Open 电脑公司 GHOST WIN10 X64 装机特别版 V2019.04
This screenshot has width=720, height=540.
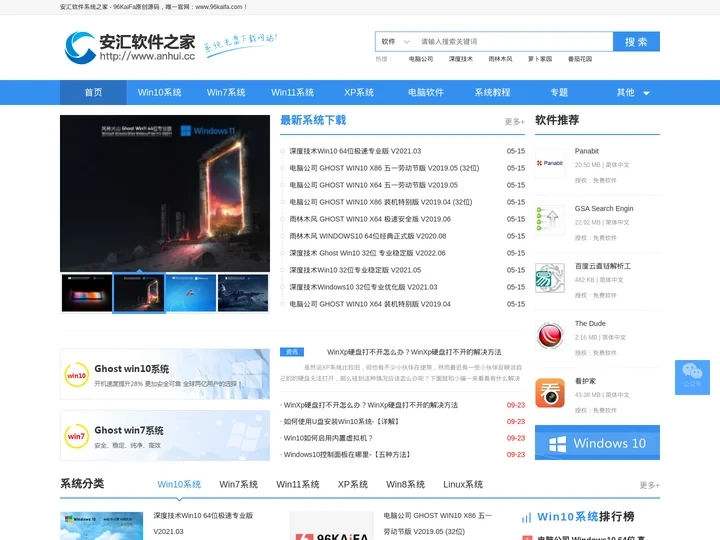(370, 304)
